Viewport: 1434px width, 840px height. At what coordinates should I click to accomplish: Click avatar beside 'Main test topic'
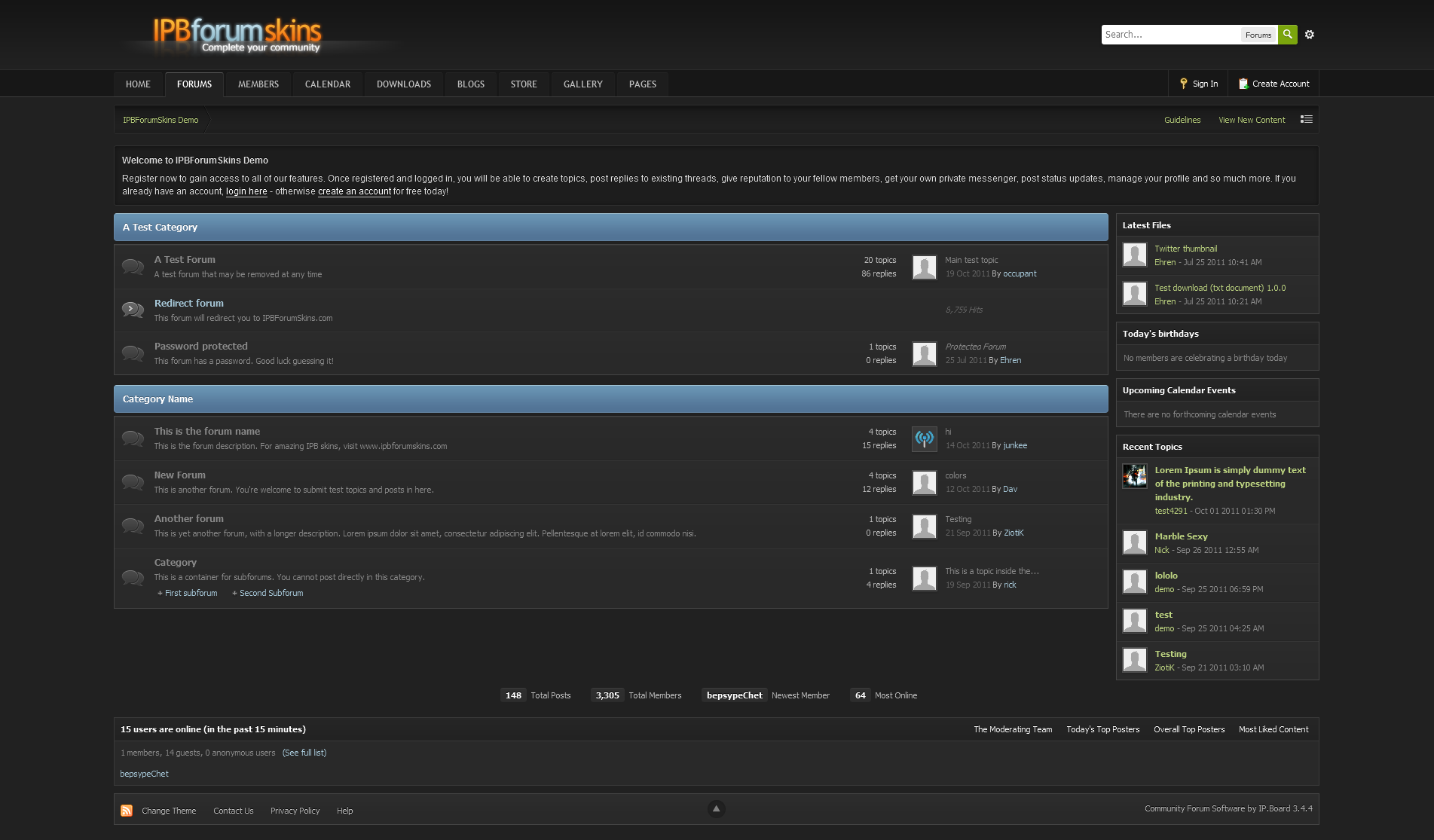point(925,267)
